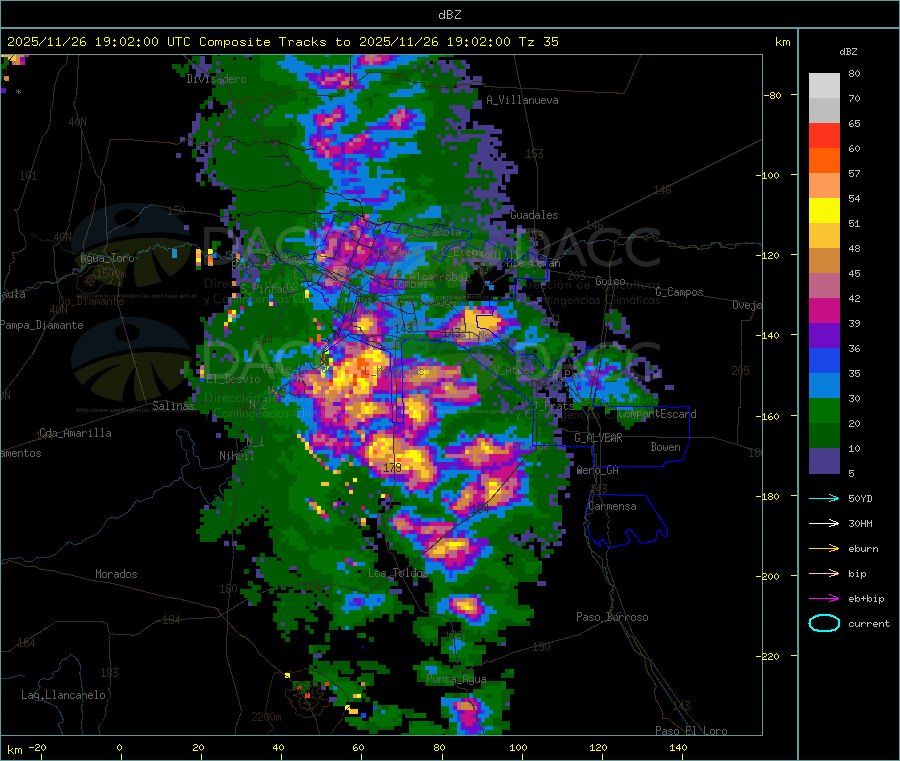The height and width of the screenshot is (761, 900).
Task: Select the 54 dBZ yellow legend color
Action: click(824, 211)
